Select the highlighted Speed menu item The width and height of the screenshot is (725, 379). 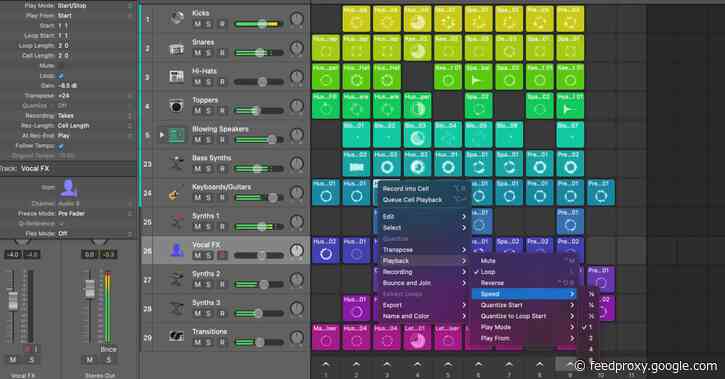click(x=524, y=294)
